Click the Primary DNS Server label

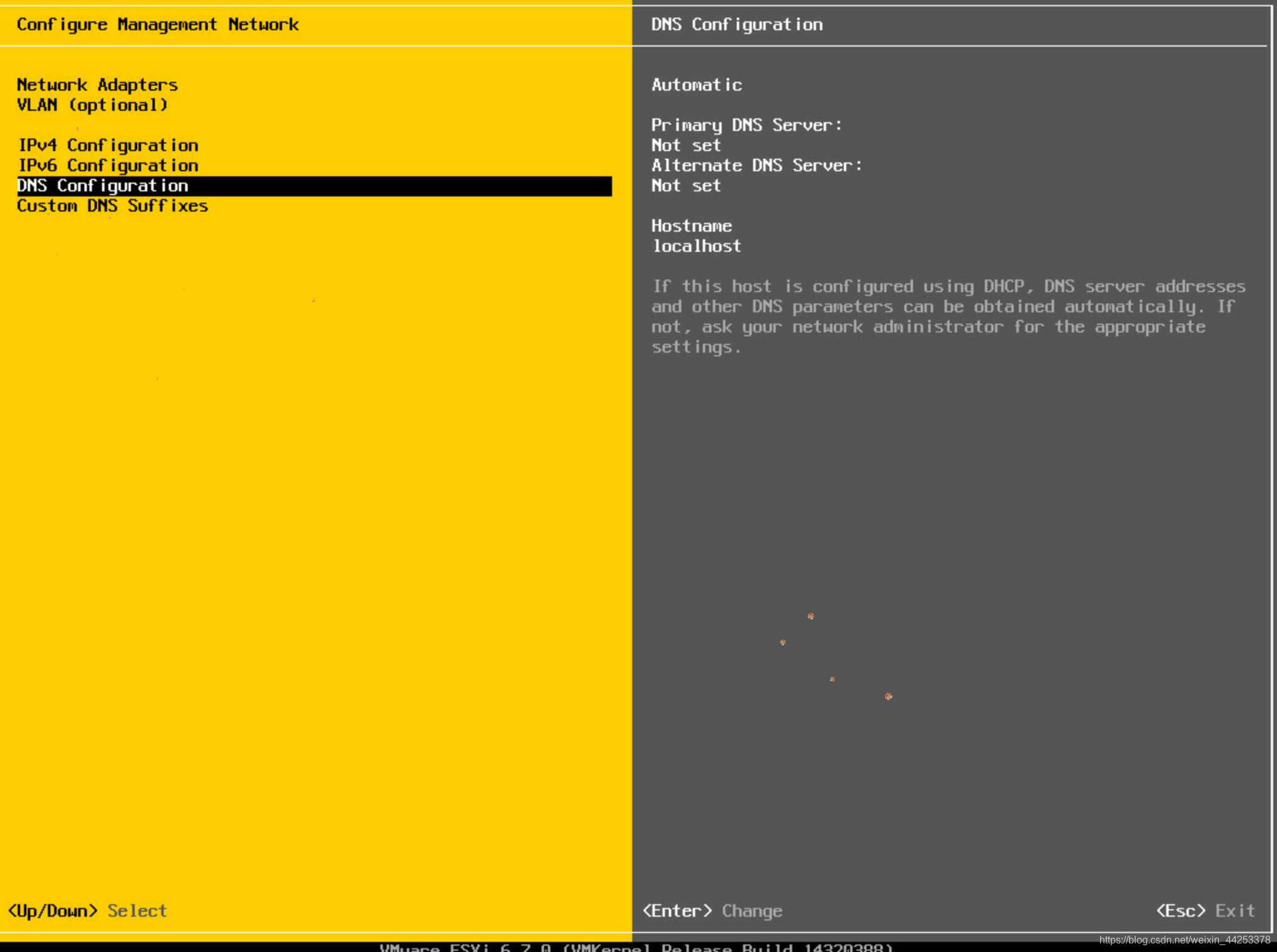[x=746, y=125]
